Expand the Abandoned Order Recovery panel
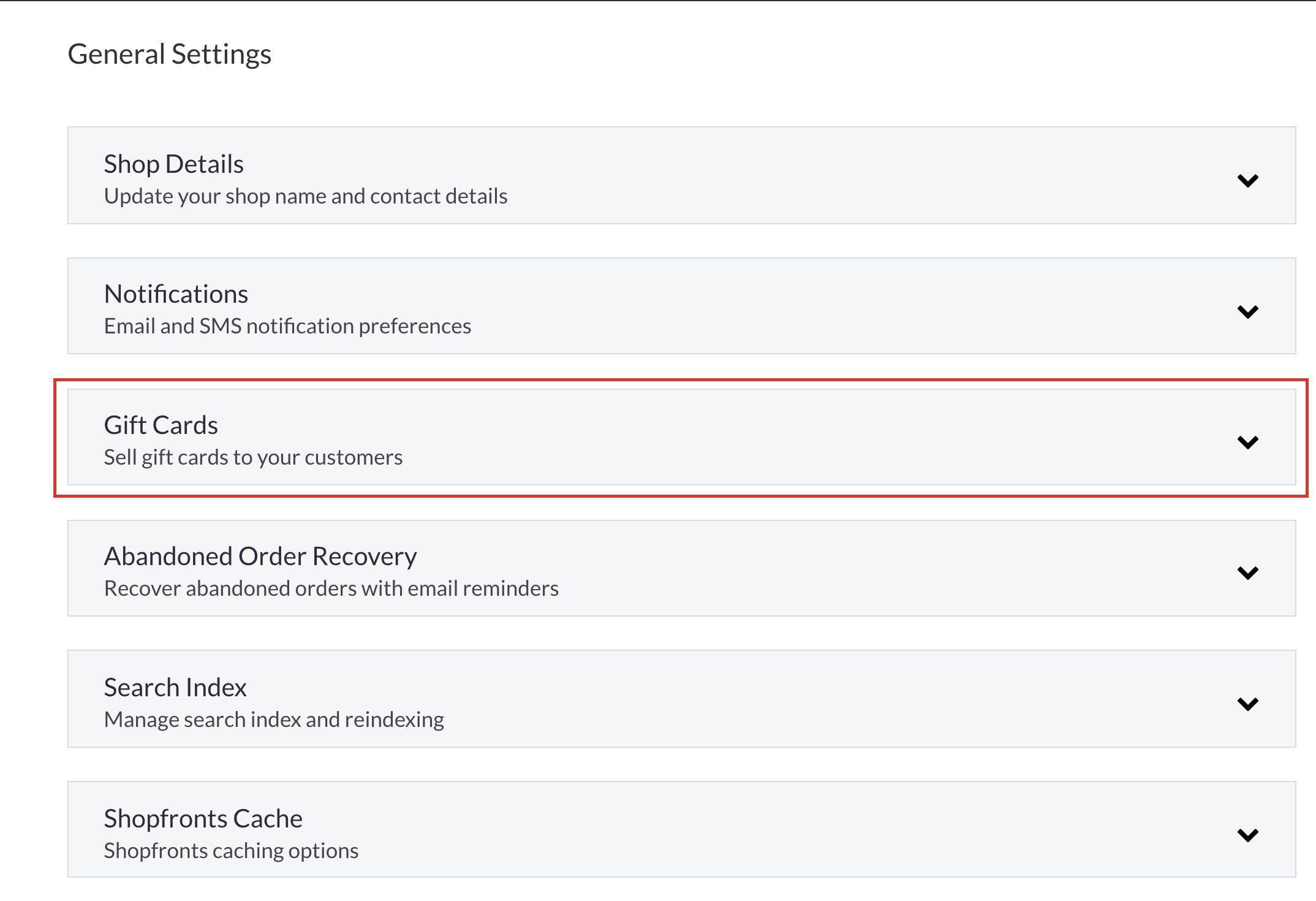Screen dimensions: 1316x901 tap(681, 568)
